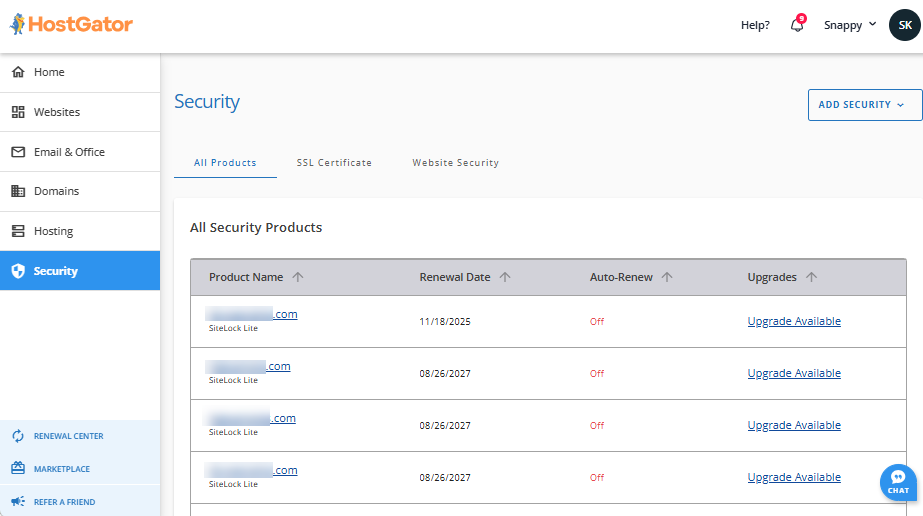Open Marketplace link

coord(62,469)
